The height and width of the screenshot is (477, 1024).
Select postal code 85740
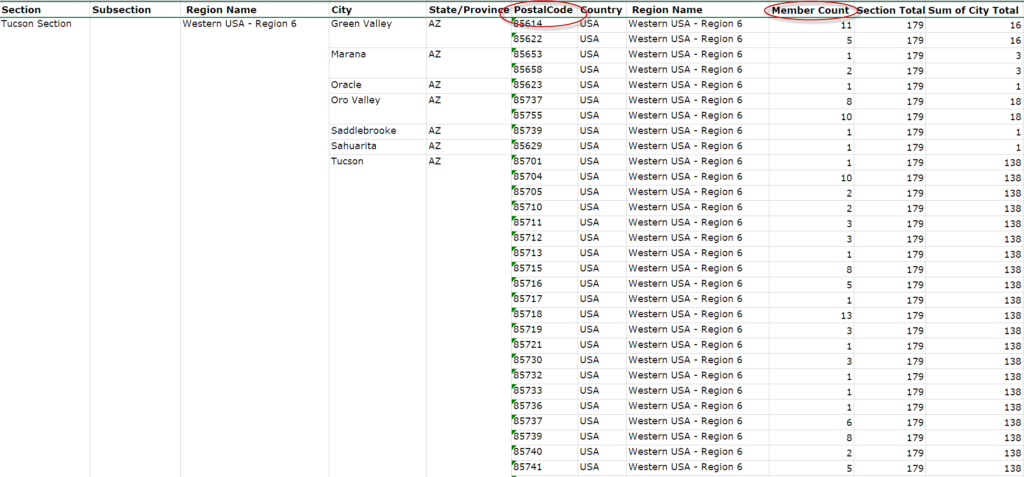[528, 452]
